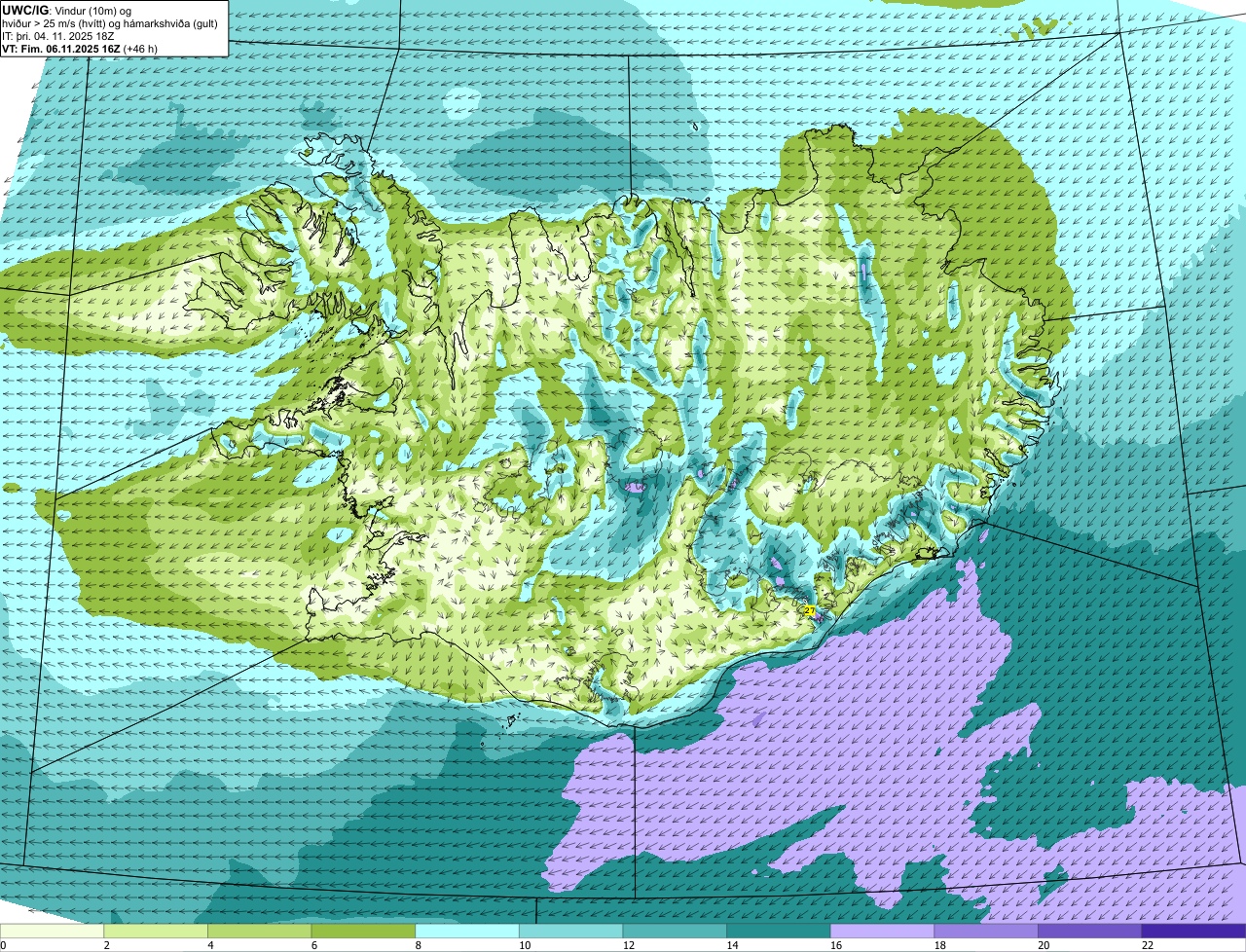Click the "hviður > 25 m/s (hvítt)" legend line
The image size is (1246, 952).
110,22
